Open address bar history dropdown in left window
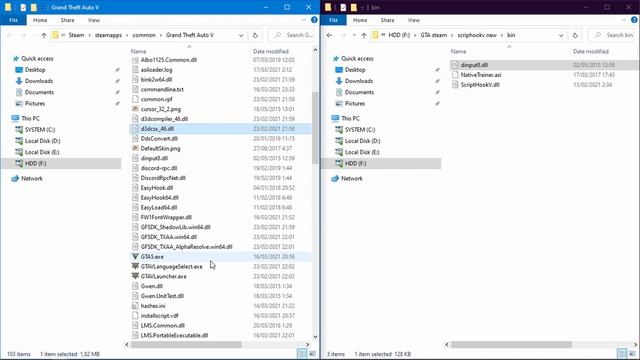This screenshot has height=360, width=640. tap(241, 36)
